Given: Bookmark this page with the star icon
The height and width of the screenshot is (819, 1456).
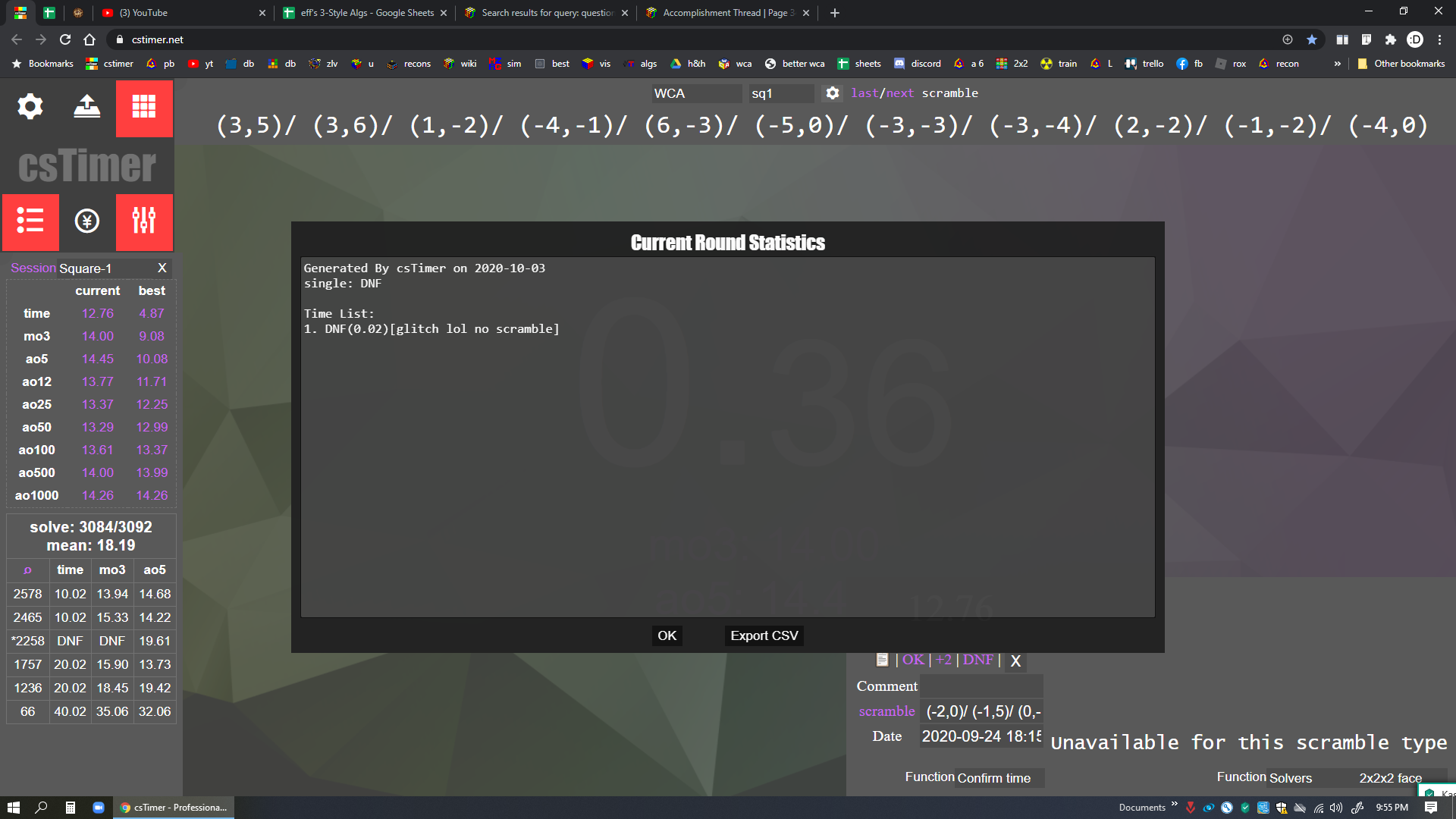Looking at the screenshot, I should tap(1312, 39).
